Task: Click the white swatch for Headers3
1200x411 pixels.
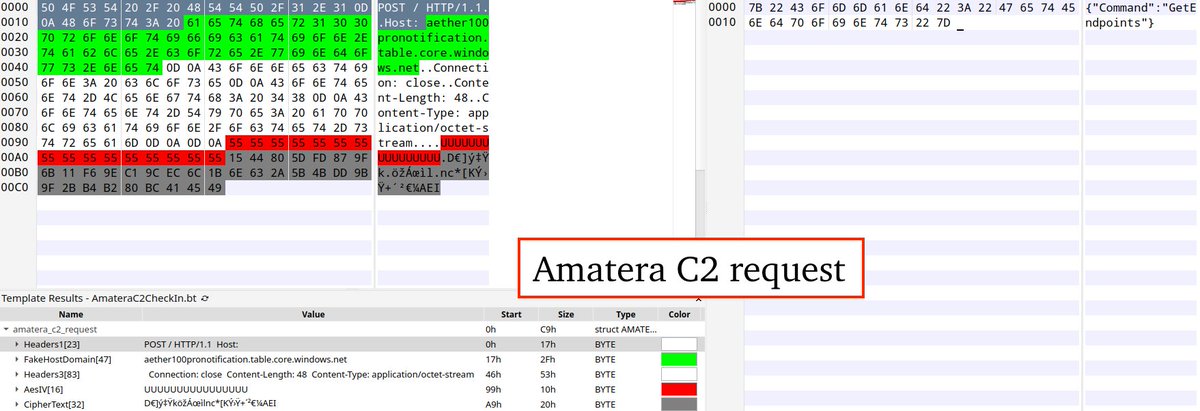Action: 679,373
